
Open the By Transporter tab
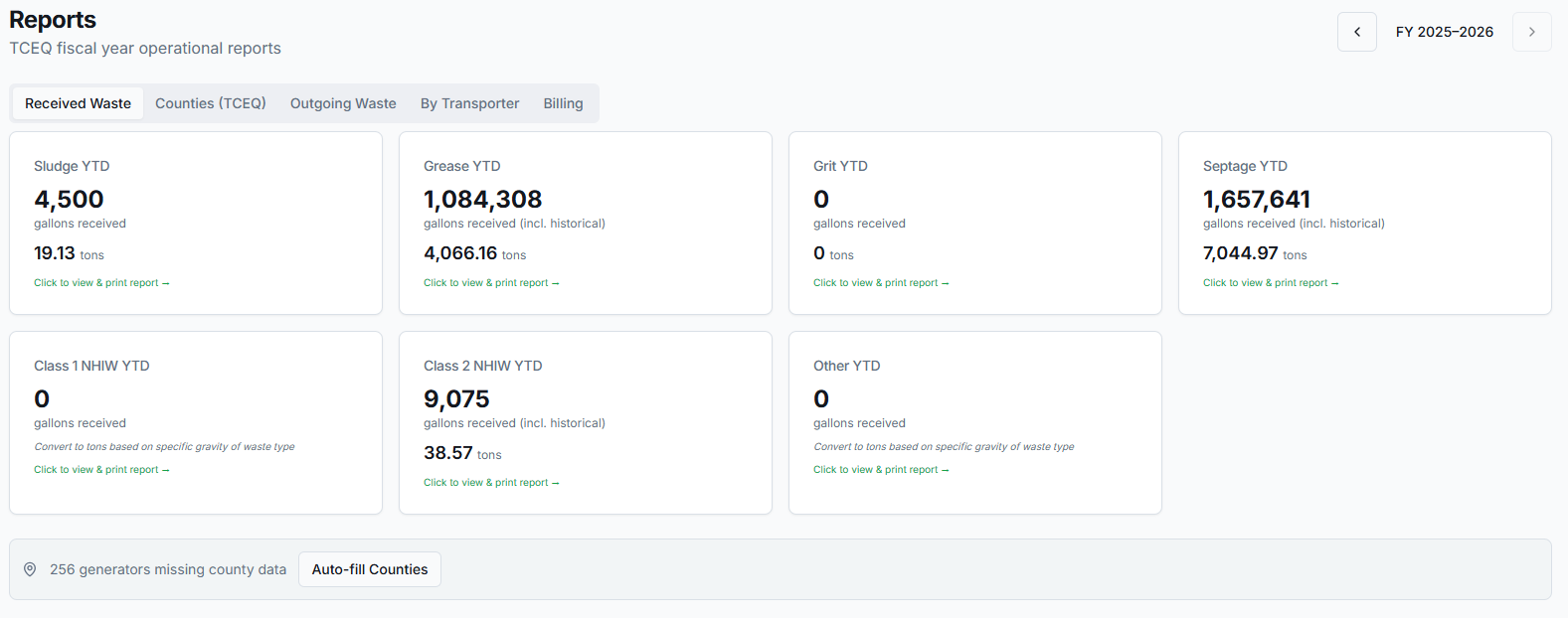coord(470,103)
